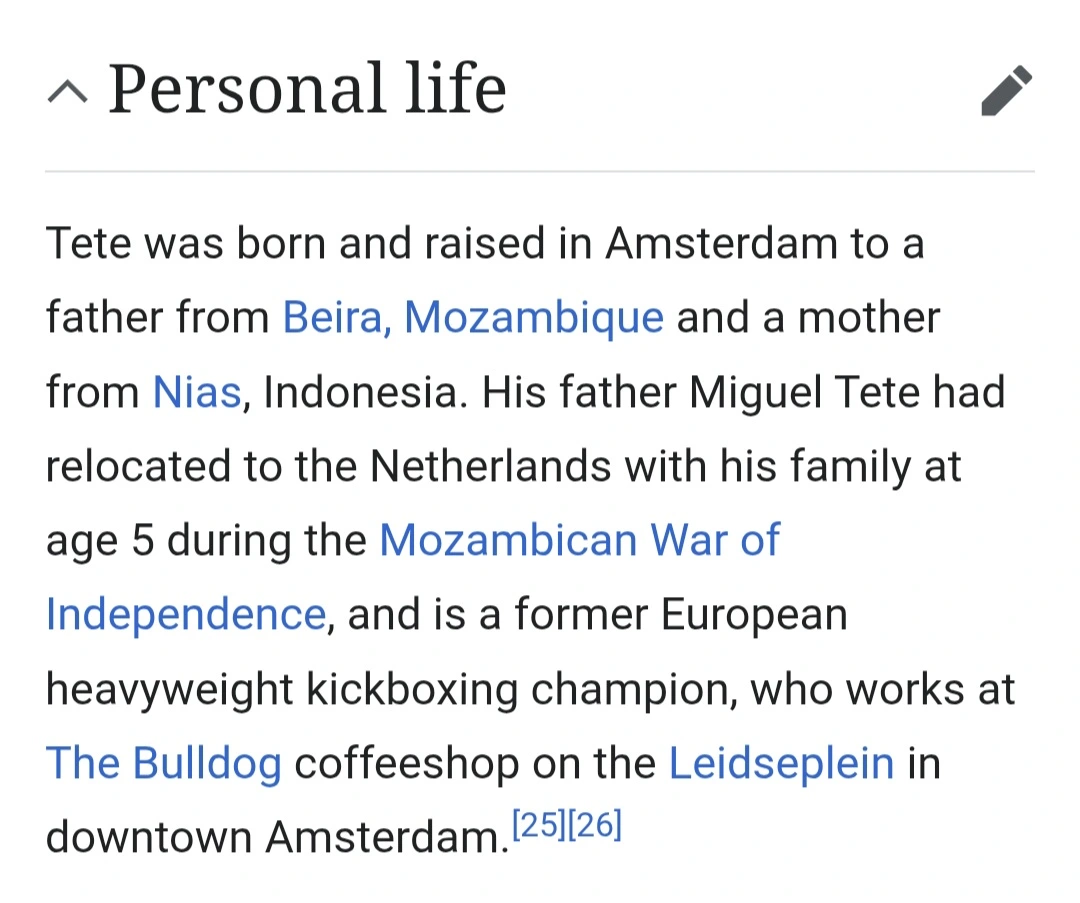Open the Leidseplein link
The height and width of the screenshot is (903, 1080).
[781, 763]
